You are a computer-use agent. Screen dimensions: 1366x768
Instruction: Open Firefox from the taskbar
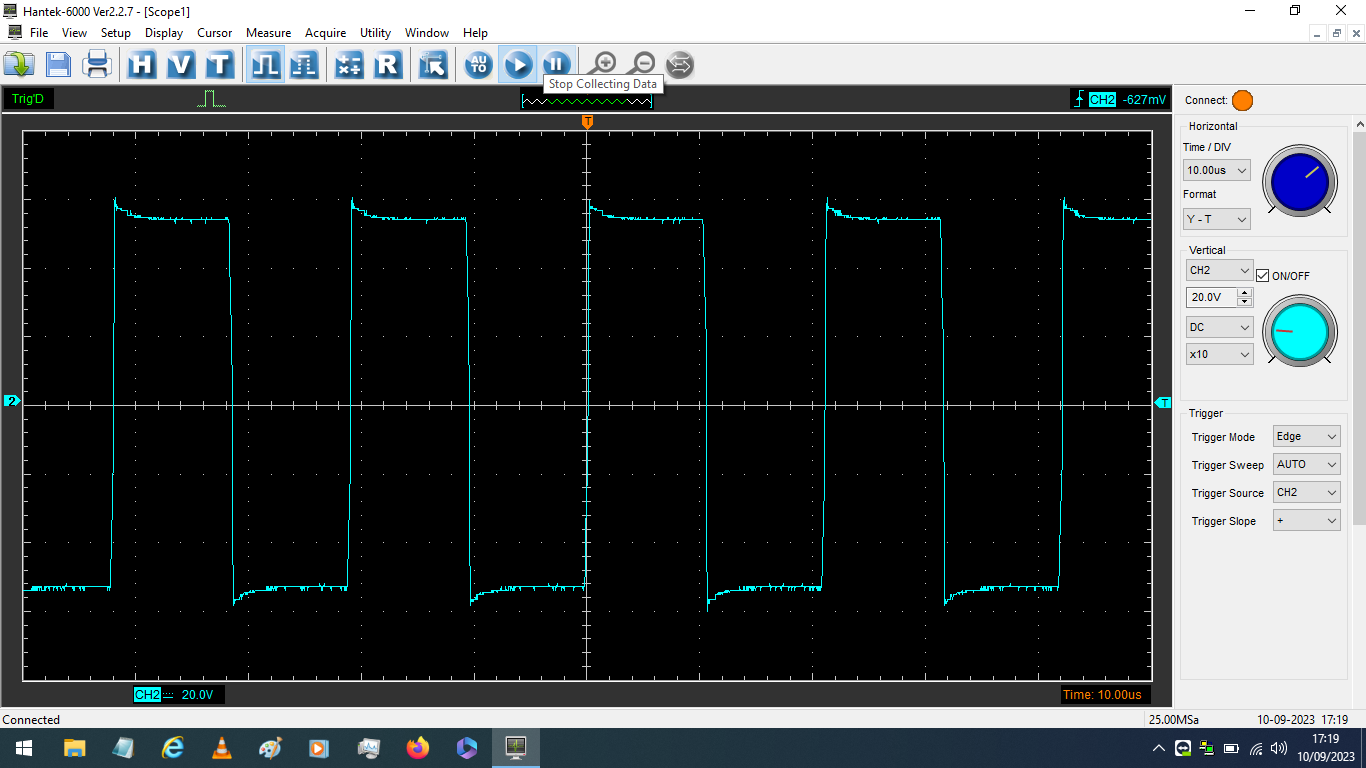(418, 748)
